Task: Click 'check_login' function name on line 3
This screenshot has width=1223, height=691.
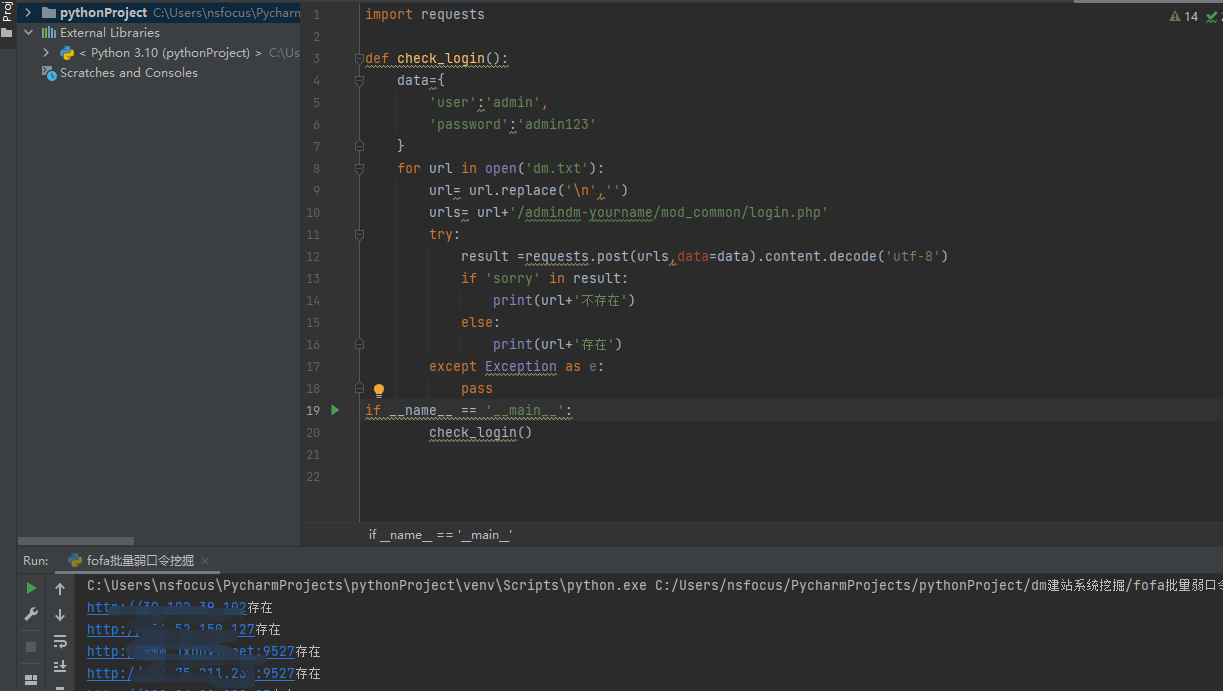Action: tap(441, 59)
